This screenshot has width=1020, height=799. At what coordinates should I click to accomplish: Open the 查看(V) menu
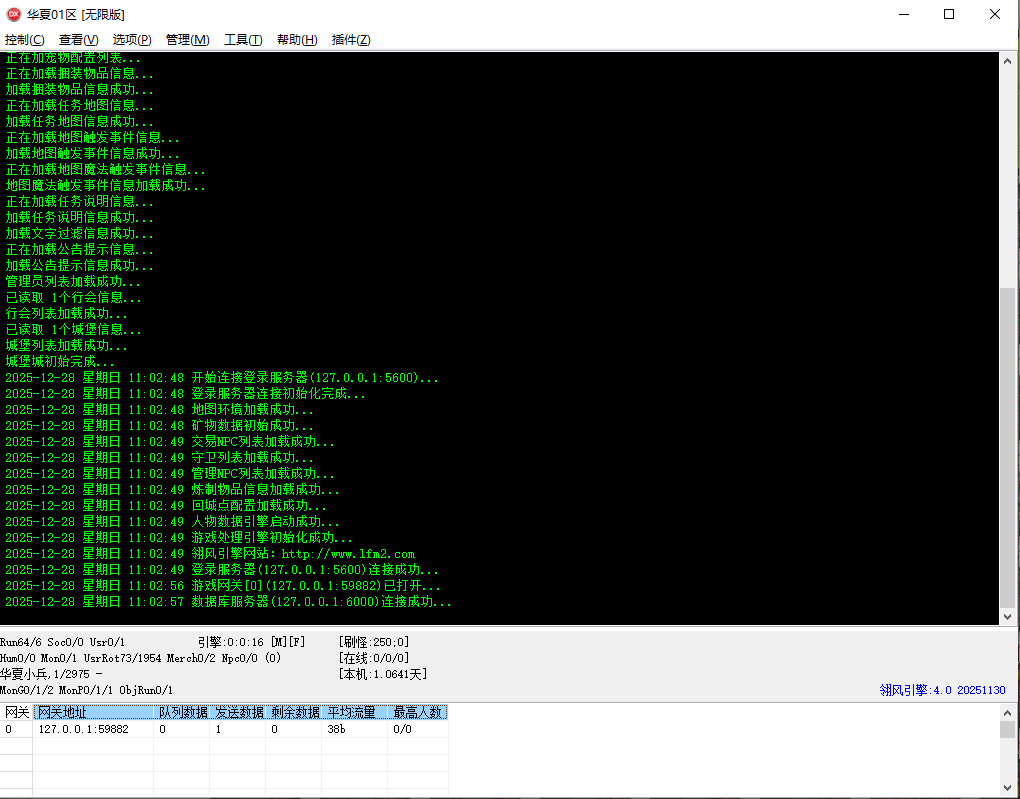(x=78, y=40)
